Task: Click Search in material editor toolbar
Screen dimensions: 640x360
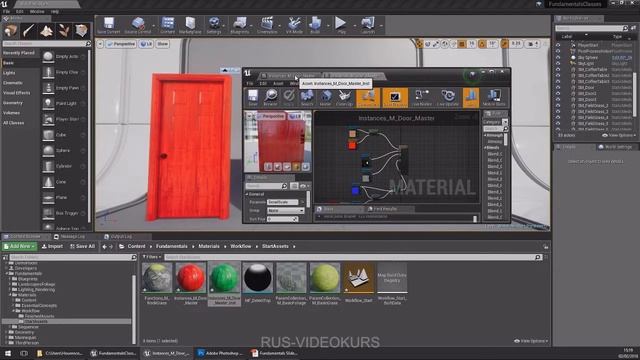Action: pyautogui.click(x=307, y=98)
